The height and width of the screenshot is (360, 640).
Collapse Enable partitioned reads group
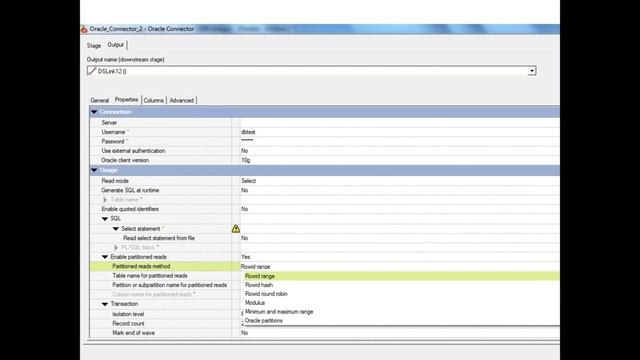coord(105,257)
